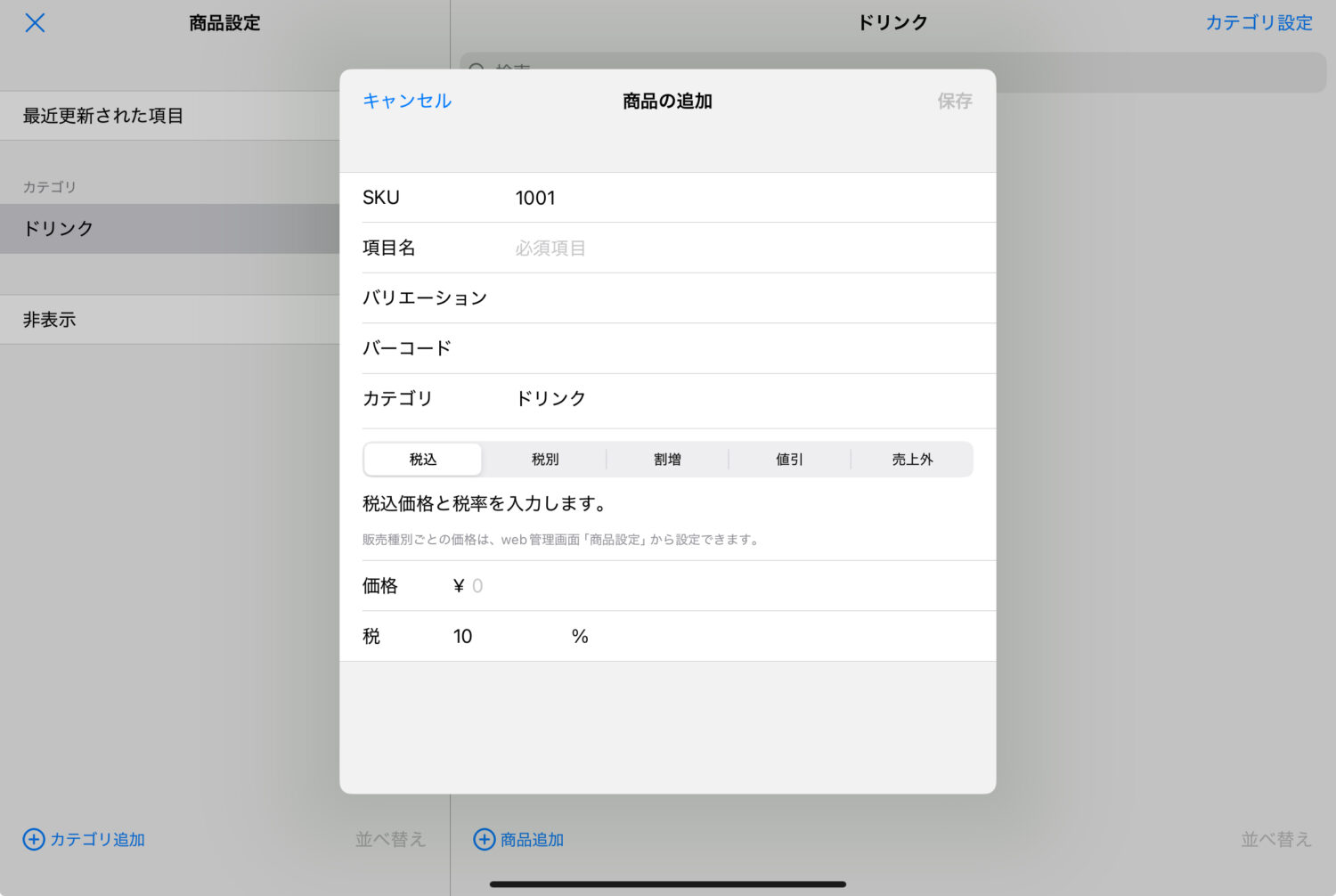Image resolution: width=1336 pixels, height=896 pixels.
Task: Focus the 項目名 required field
Action: click(667, 248)
